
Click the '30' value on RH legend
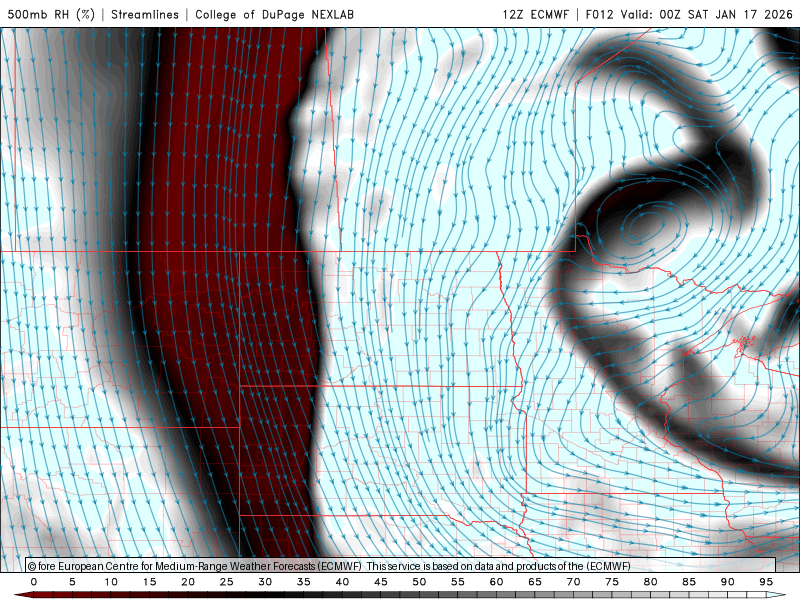click(x=265, y=582)
